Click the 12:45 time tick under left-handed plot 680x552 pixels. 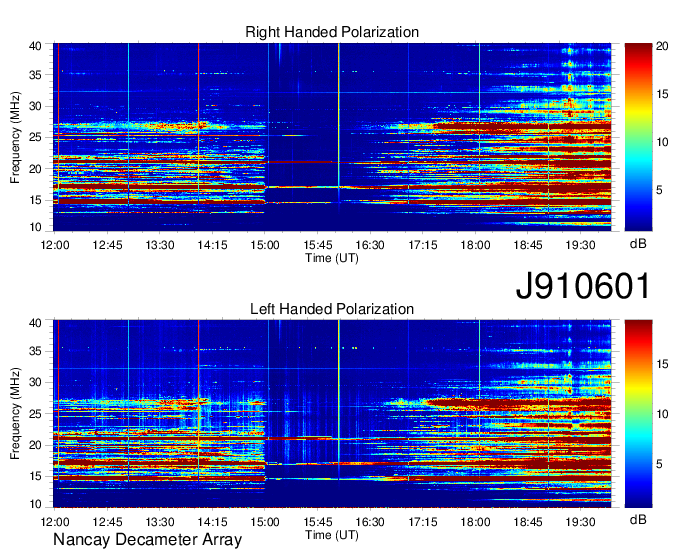click(107, 522)
